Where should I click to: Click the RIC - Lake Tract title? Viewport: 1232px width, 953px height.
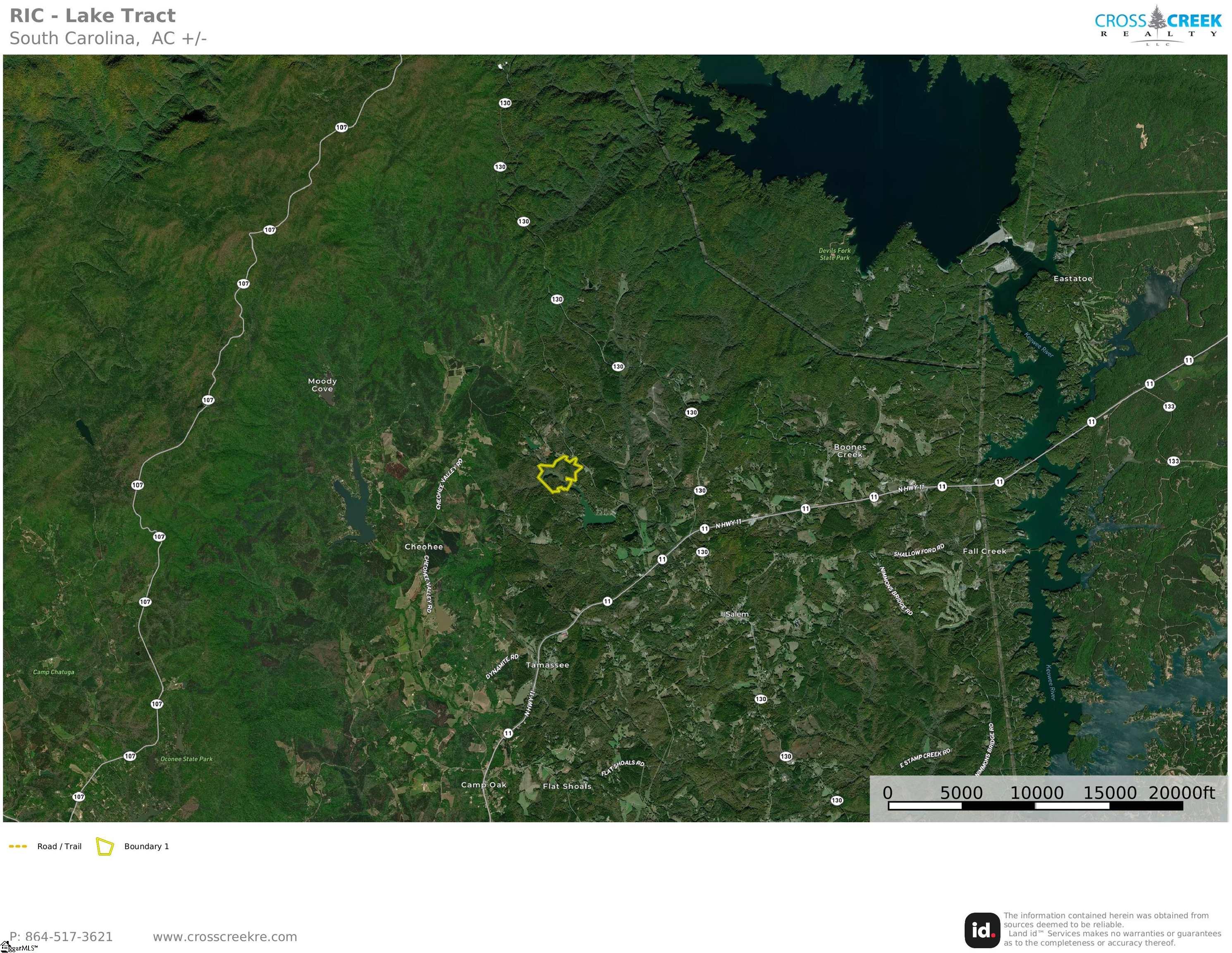point(93,16)
